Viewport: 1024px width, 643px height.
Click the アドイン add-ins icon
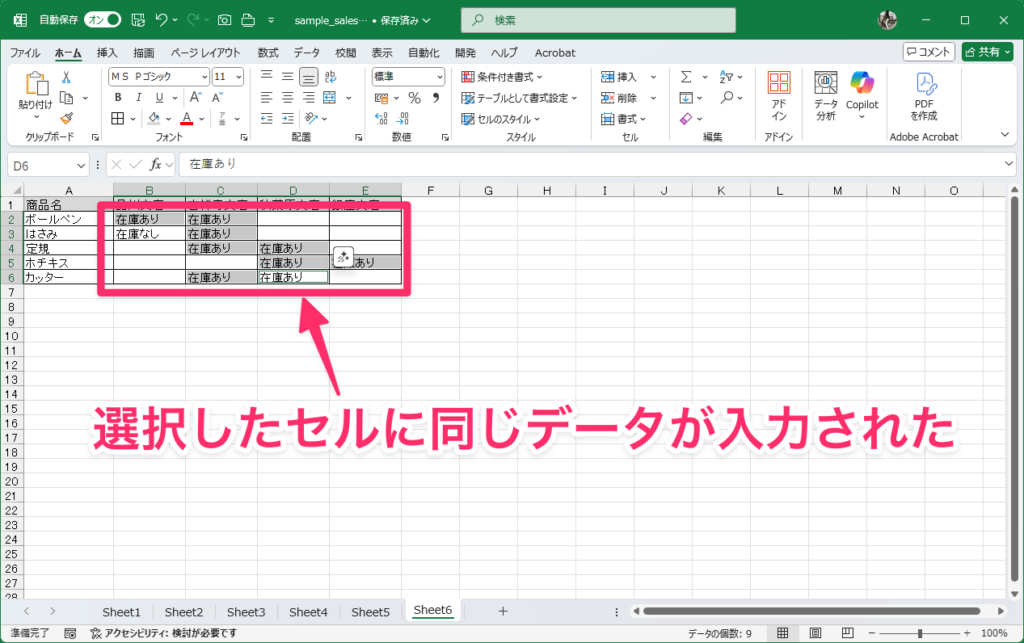coord(779,95)
